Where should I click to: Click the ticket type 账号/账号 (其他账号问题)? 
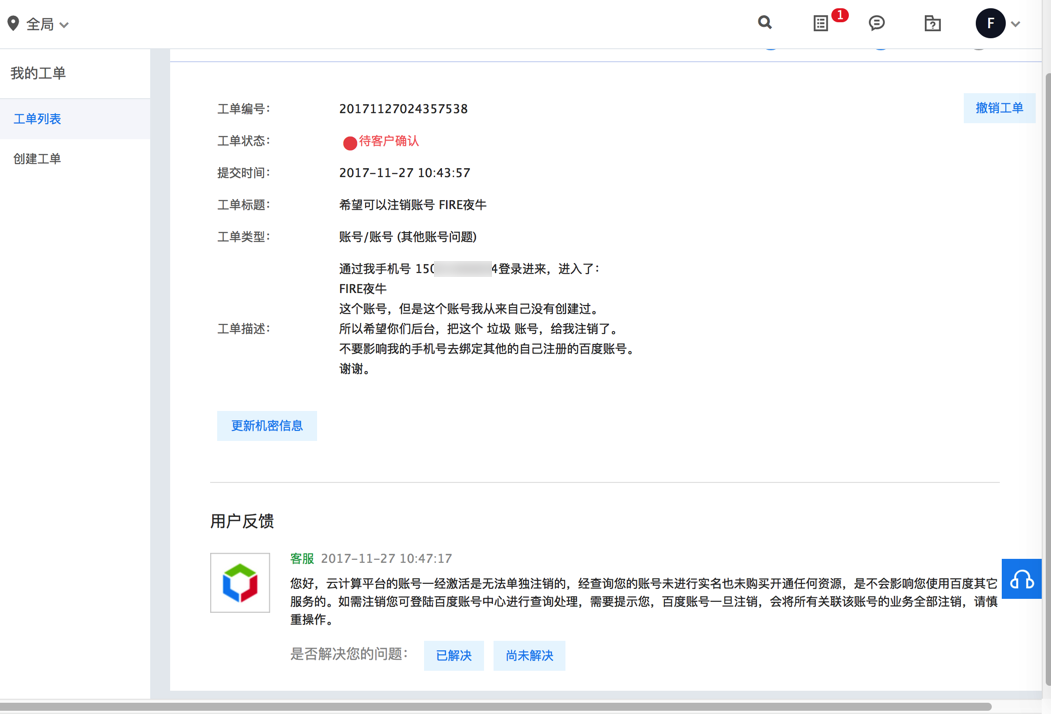[x=408, y=237]
